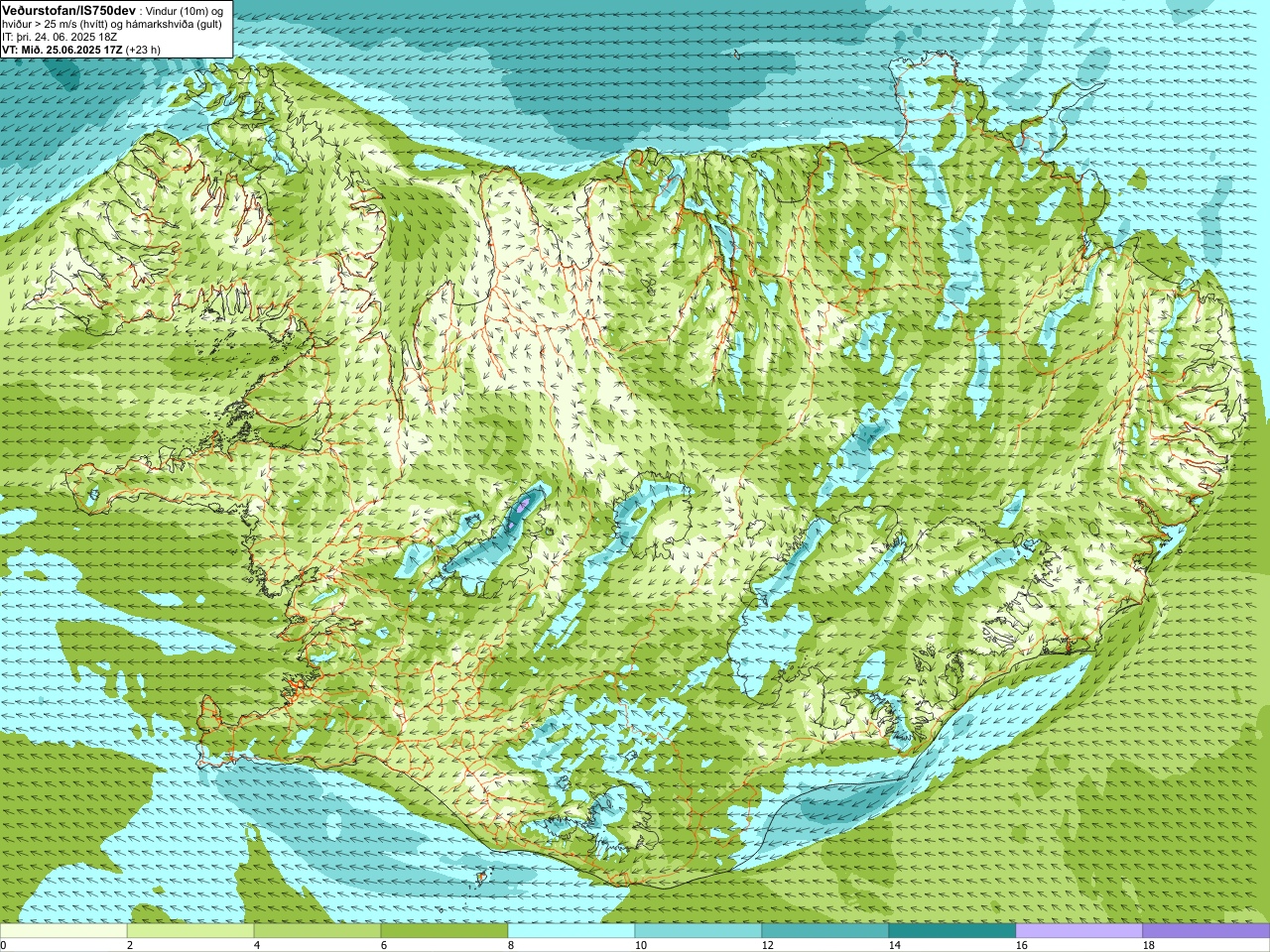Screen dimensions: 1270x952
Task: Click the 'IT: þri. 24. 06. 2025 18Z' line
Action: pyautogui.click(x=60, y=37)
